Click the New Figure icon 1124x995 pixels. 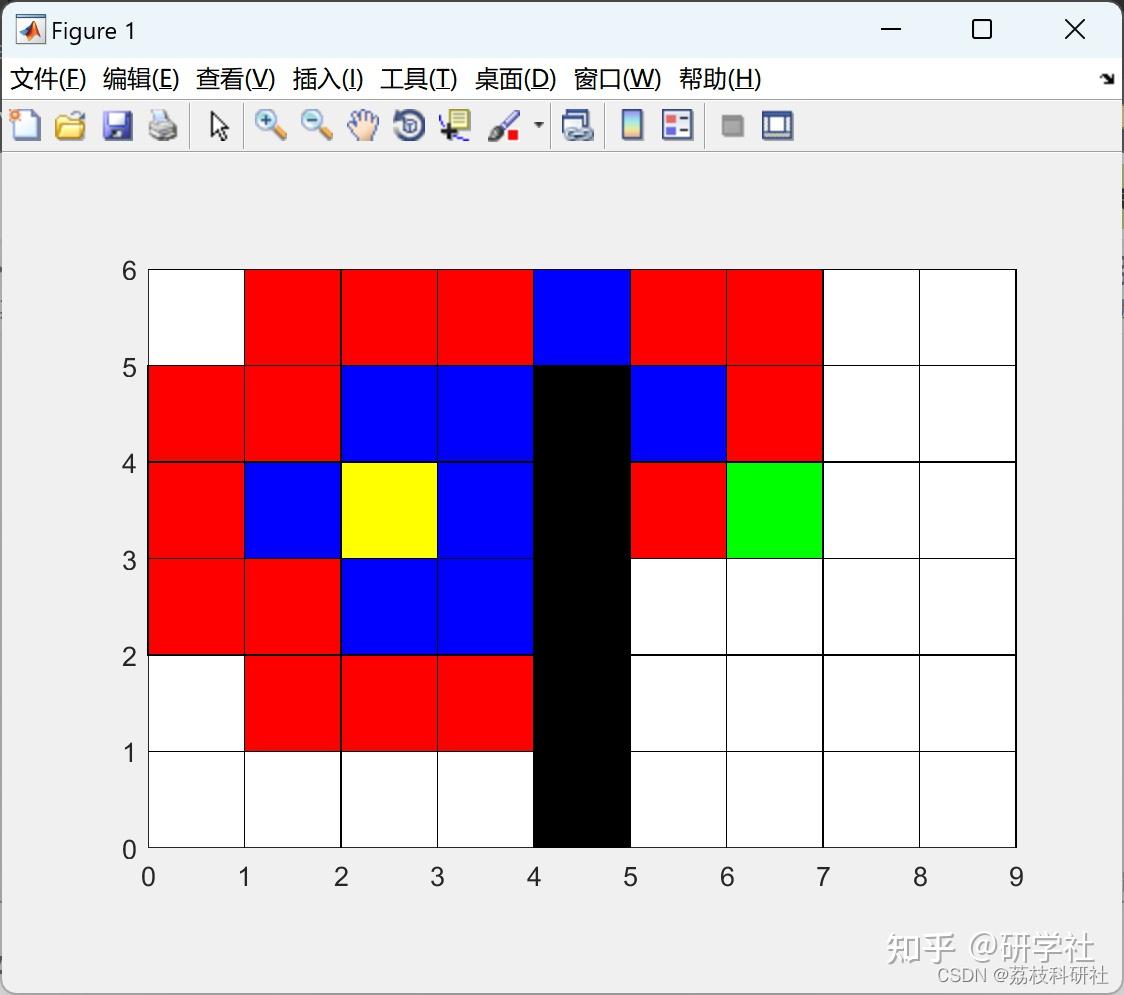[x=25, y=125]
